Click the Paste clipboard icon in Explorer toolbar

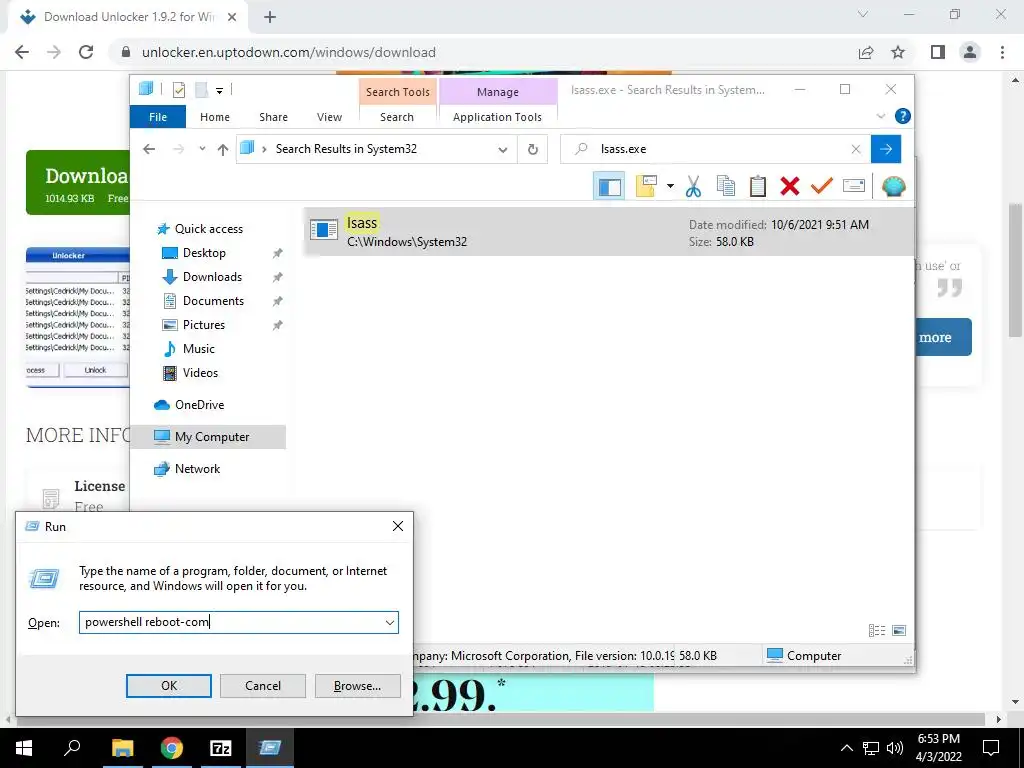click(758, 187)
